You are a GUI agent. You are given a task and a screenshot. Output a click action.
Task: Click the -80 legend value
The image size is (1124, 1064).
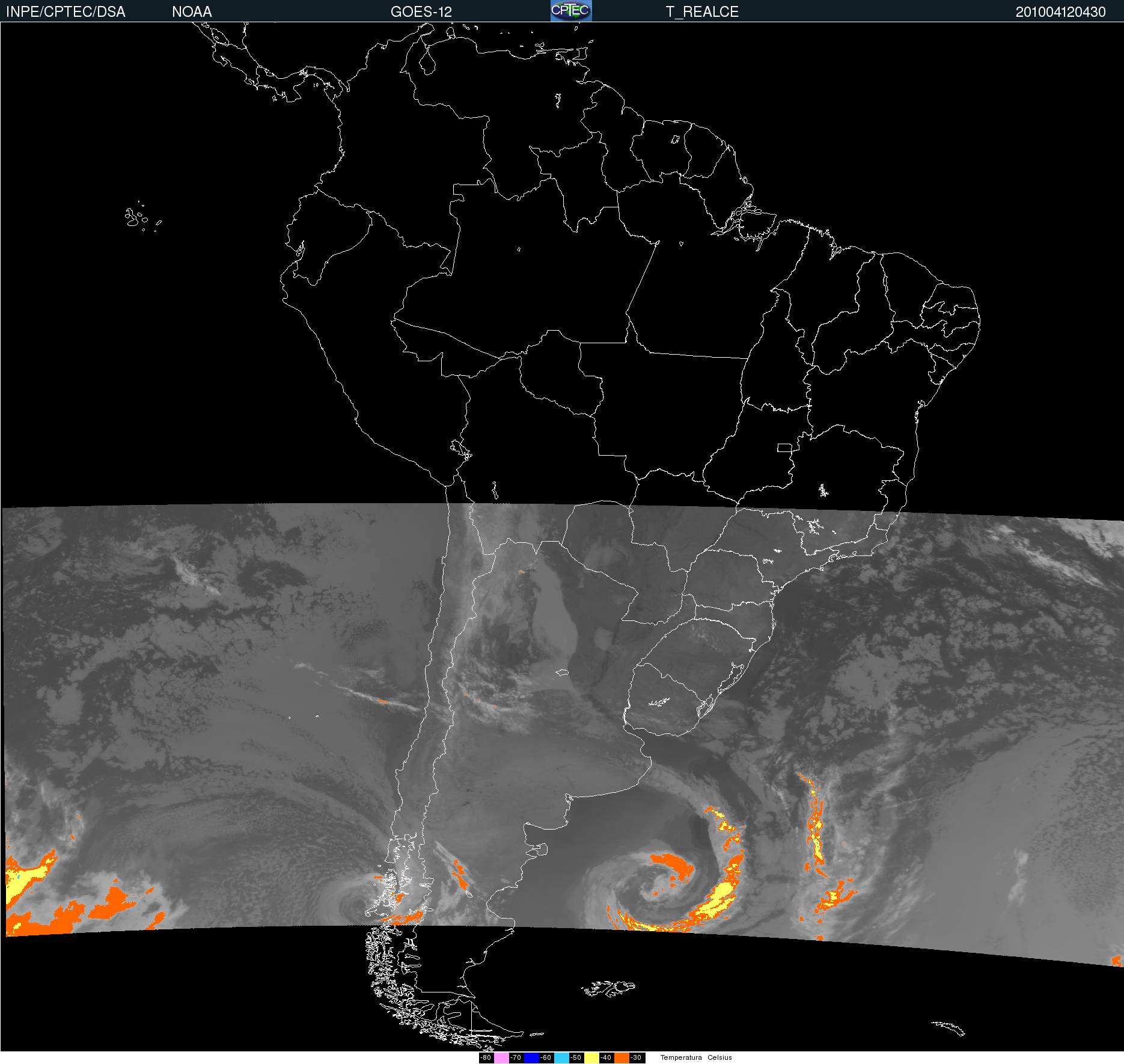(x=486, y=1058)
